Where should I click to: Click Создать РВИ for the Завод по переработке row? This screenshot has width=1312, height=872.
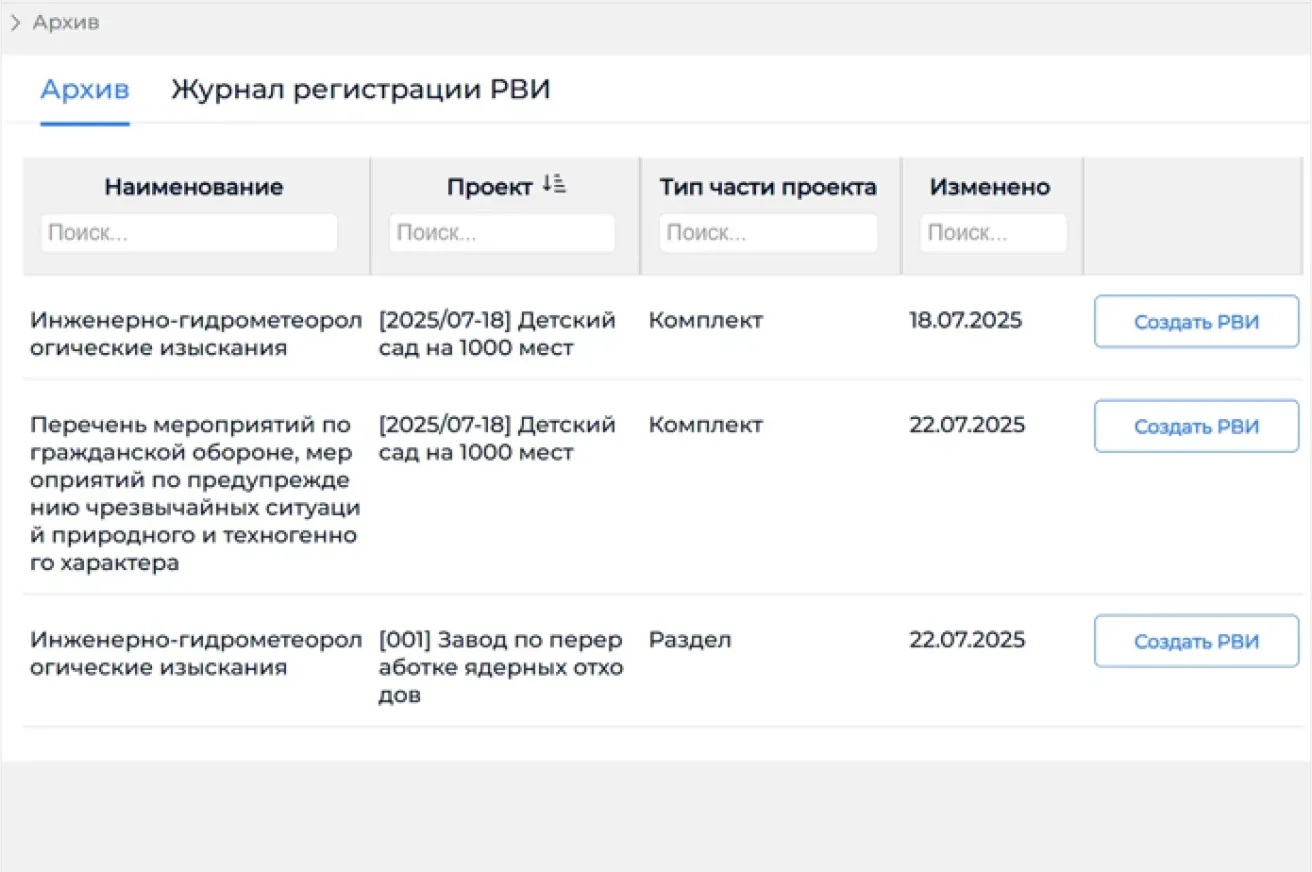coord(1196,641)
